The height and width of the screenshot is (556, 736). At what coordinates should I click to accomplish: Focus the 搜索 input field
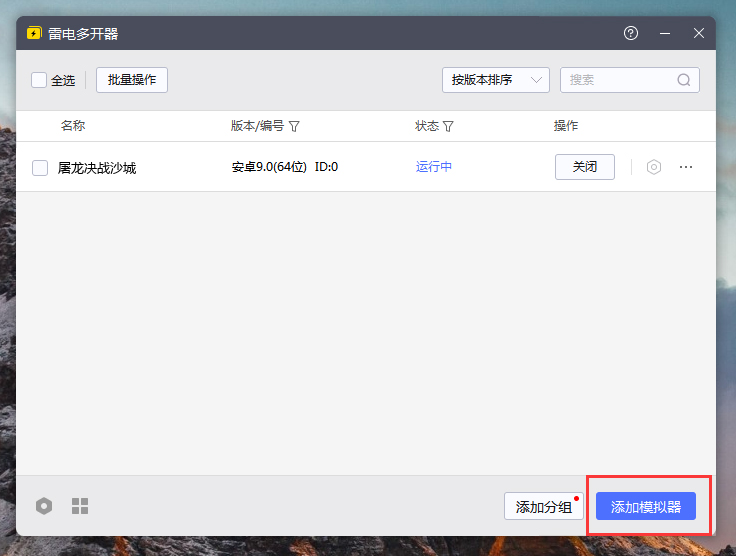click(620, 80)
